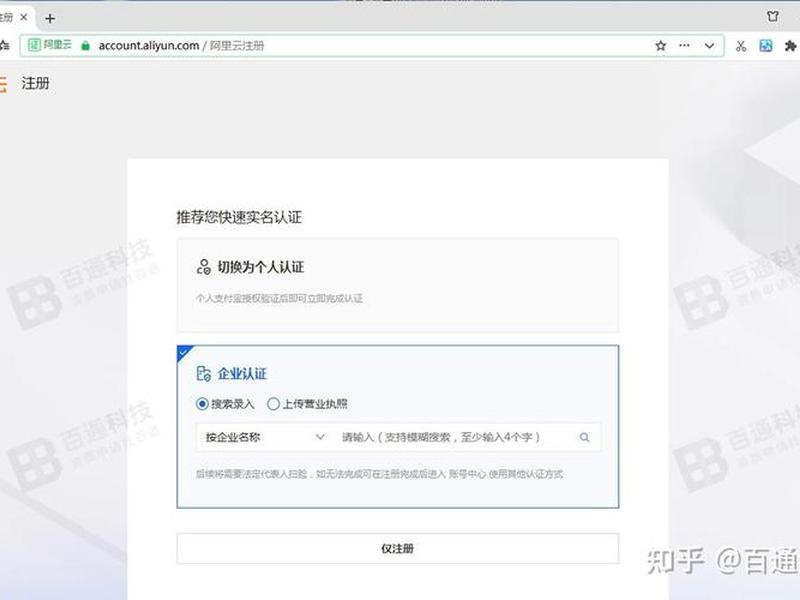Open the 按企业名称 dropdown
800x600 pixels.
tap(264, 437)
